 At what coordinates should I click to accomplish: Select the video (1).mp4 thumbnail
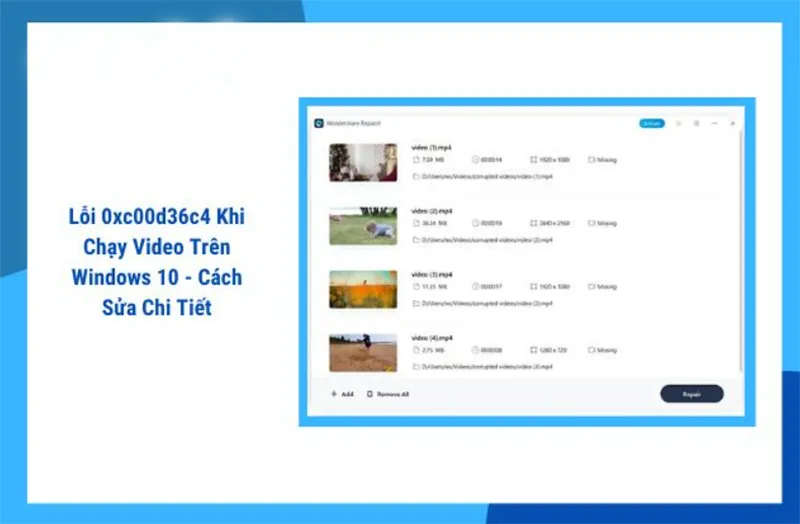[363, 163]
